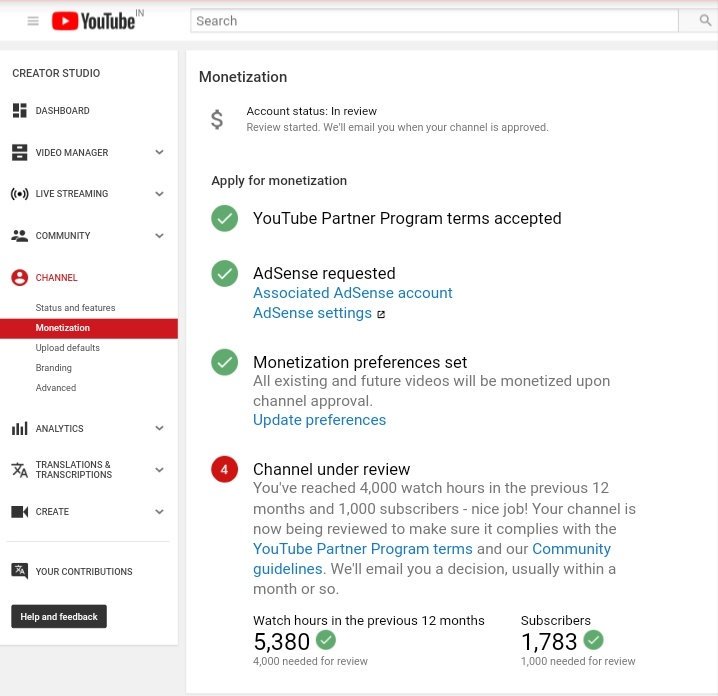
Task: Open Status and features submenu item
Action: pyautogui.click(x=76, y=308)
